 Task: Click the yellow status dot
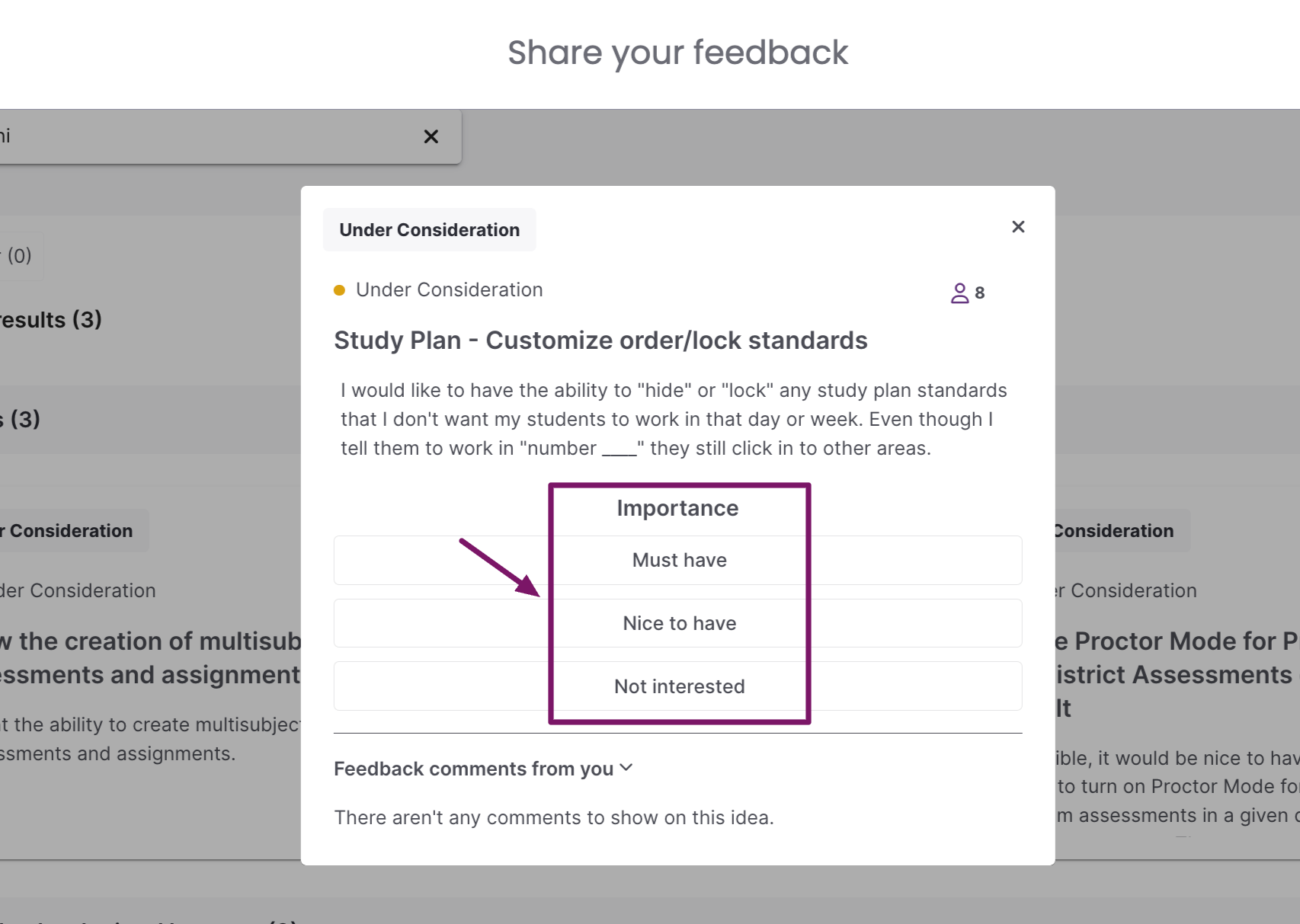click(x=340, y=290)
